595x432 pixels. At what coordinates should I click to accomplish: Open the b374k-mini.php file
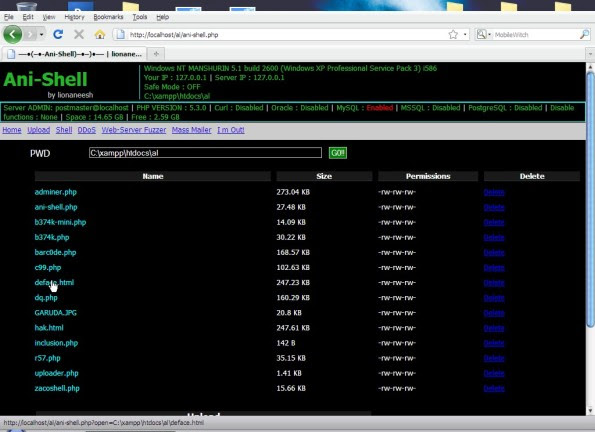click(x=60, y=222)
